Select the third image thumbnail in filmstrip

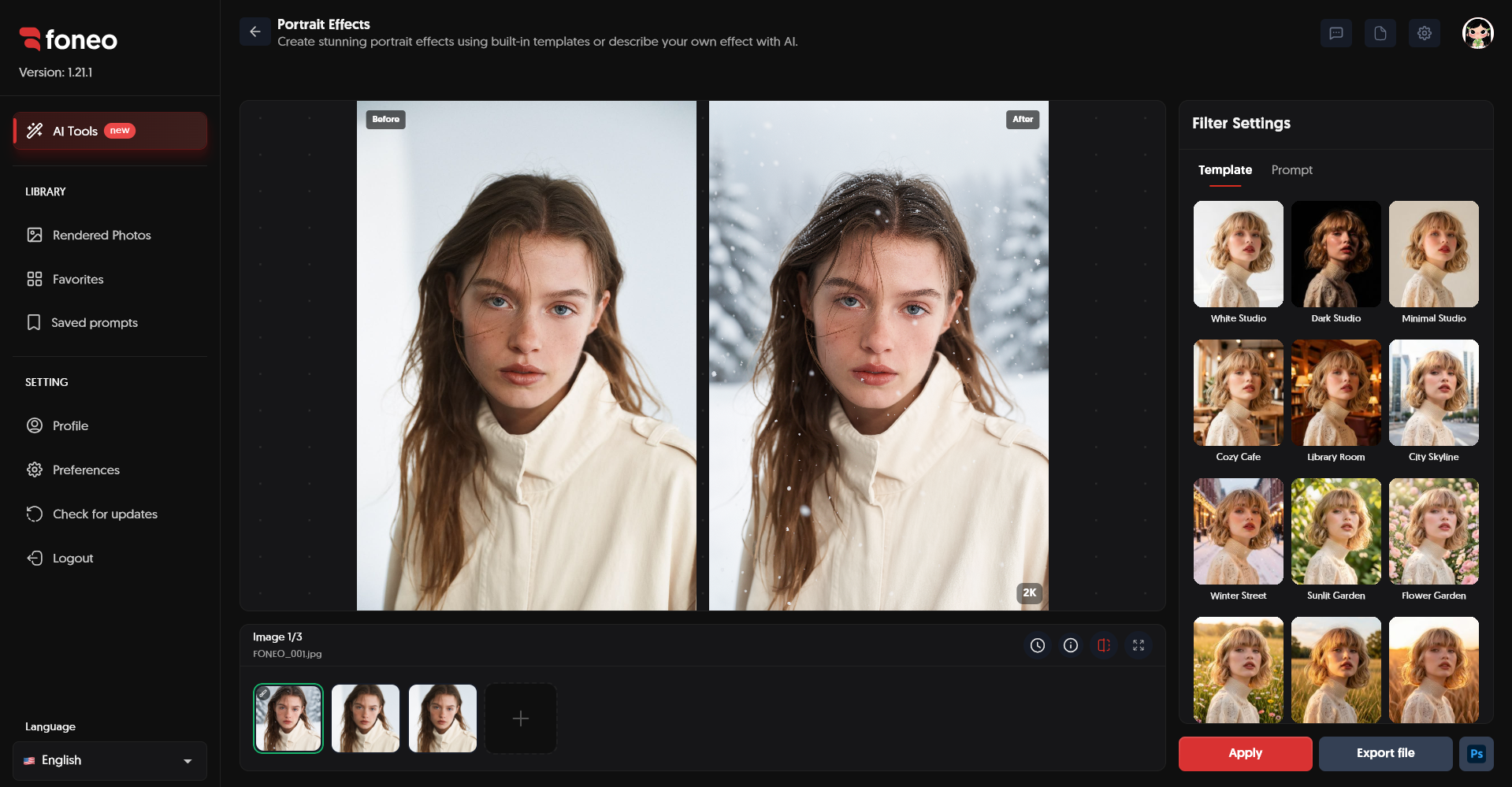coord(443,718)
